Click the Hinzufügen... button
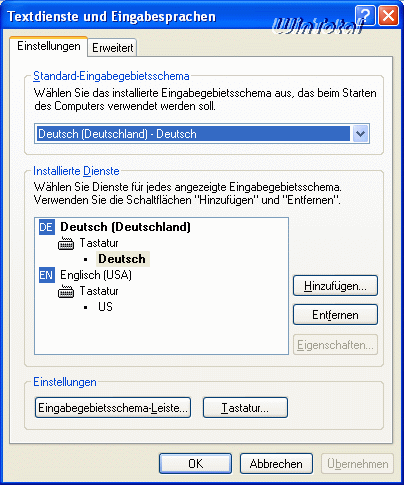Viewport: 404px width, 485px height. coord(335,286)
